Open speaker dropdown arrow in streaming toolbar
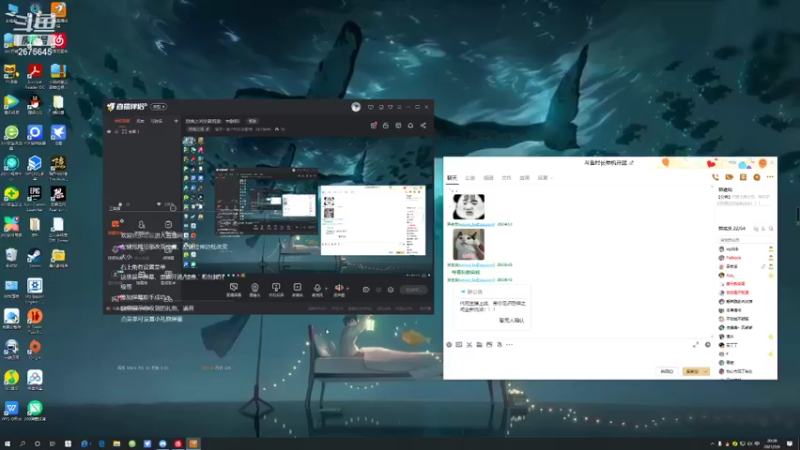Viewport: 800px width, 450px height. pyautogui.click(x=347, y=288)
